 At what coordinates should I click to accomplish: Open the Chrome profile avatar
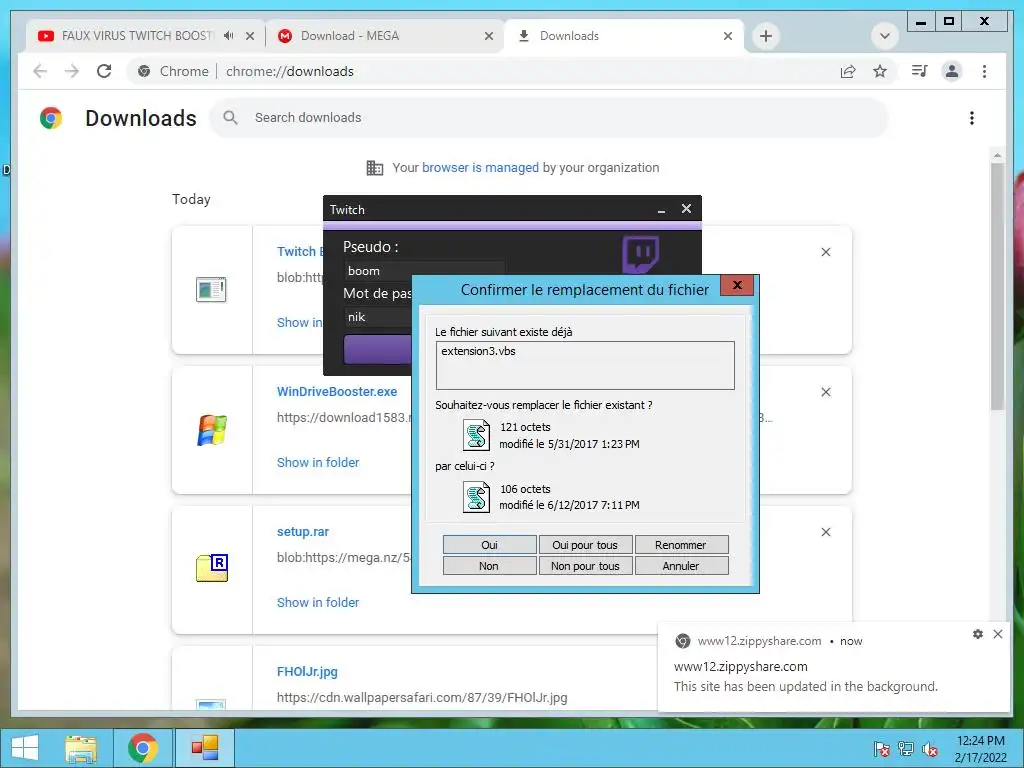coord(952,71)
